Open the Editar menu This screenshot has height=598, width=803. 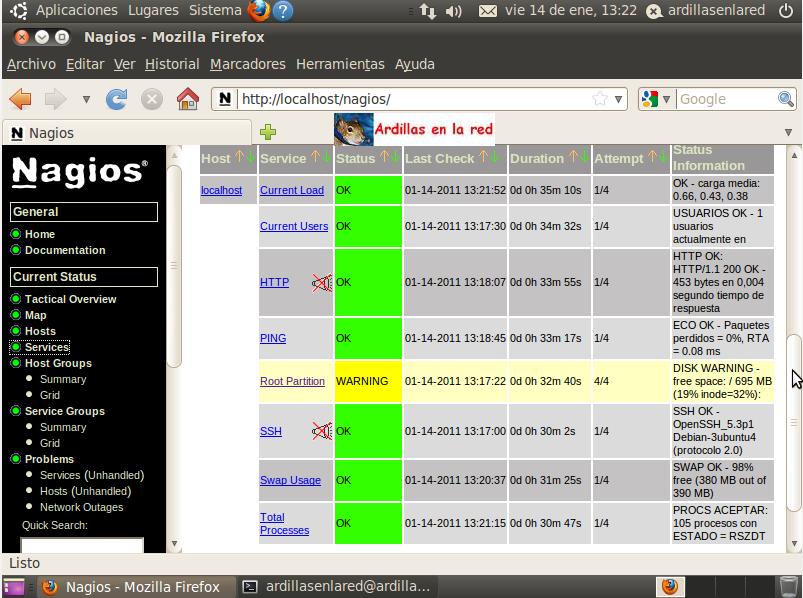[x=85, y=64]
